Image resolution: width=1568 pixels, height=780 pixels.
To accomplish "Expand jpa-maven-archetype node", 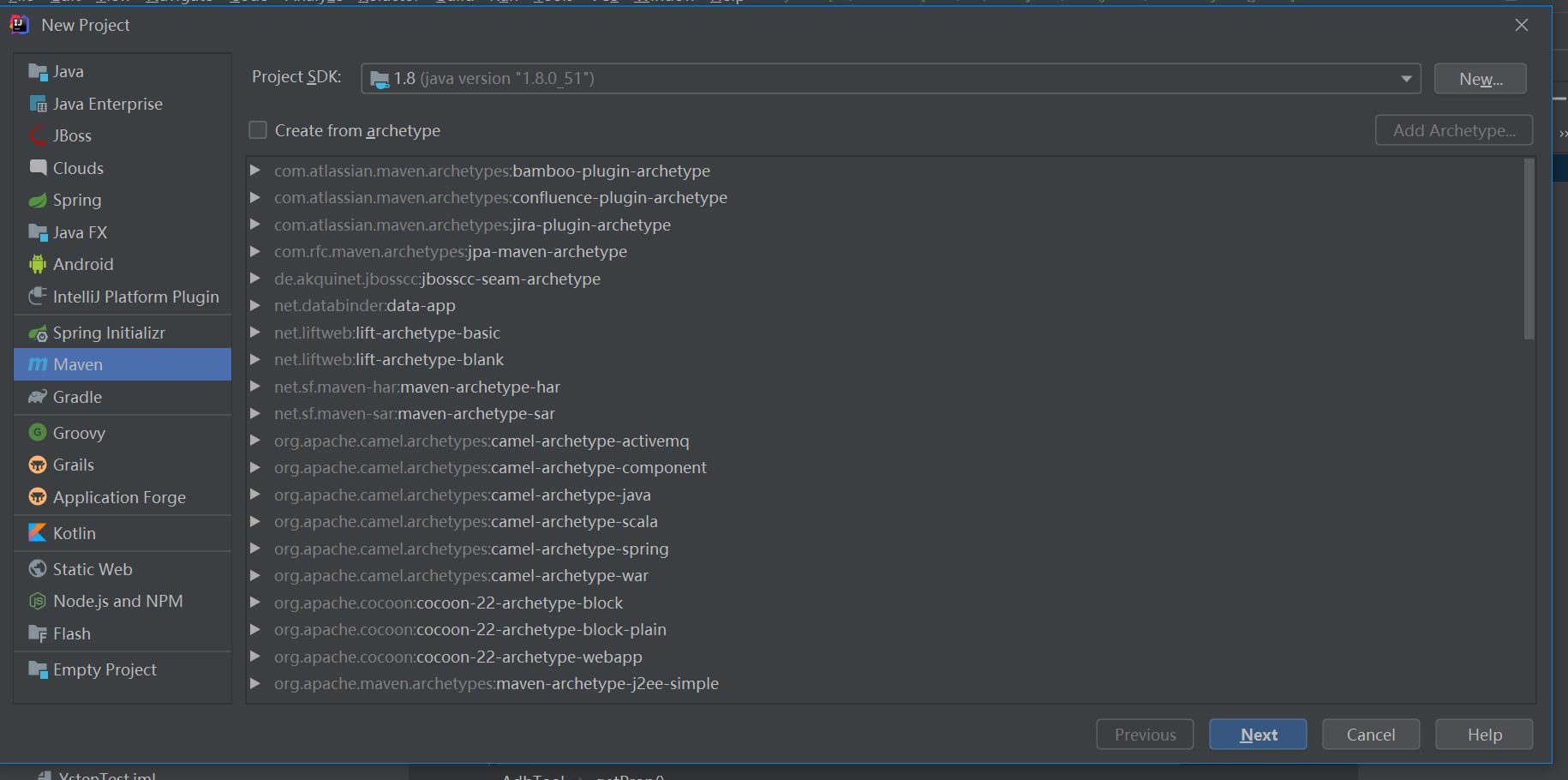I will click(x=255, y=251).
